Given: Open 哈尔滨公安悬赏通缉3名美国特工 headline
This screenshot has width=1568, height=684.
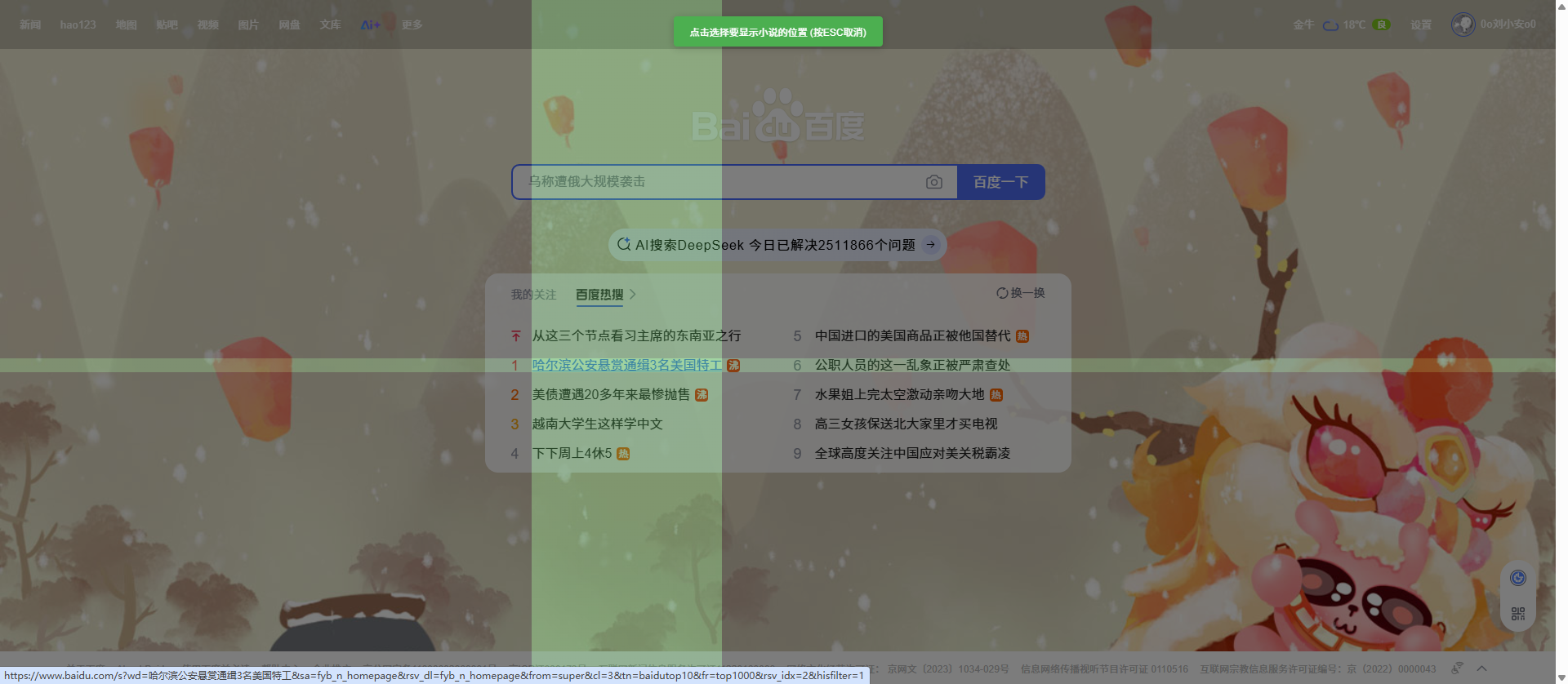Looking at the screenshot, I should point(626,366).
